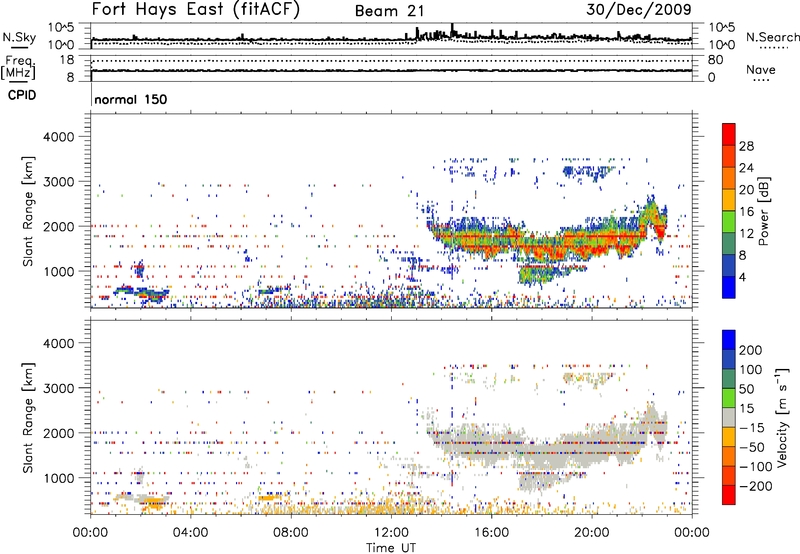Click the 'N.Sky' legend label
The image size is (800, 554).
[19, 37]
